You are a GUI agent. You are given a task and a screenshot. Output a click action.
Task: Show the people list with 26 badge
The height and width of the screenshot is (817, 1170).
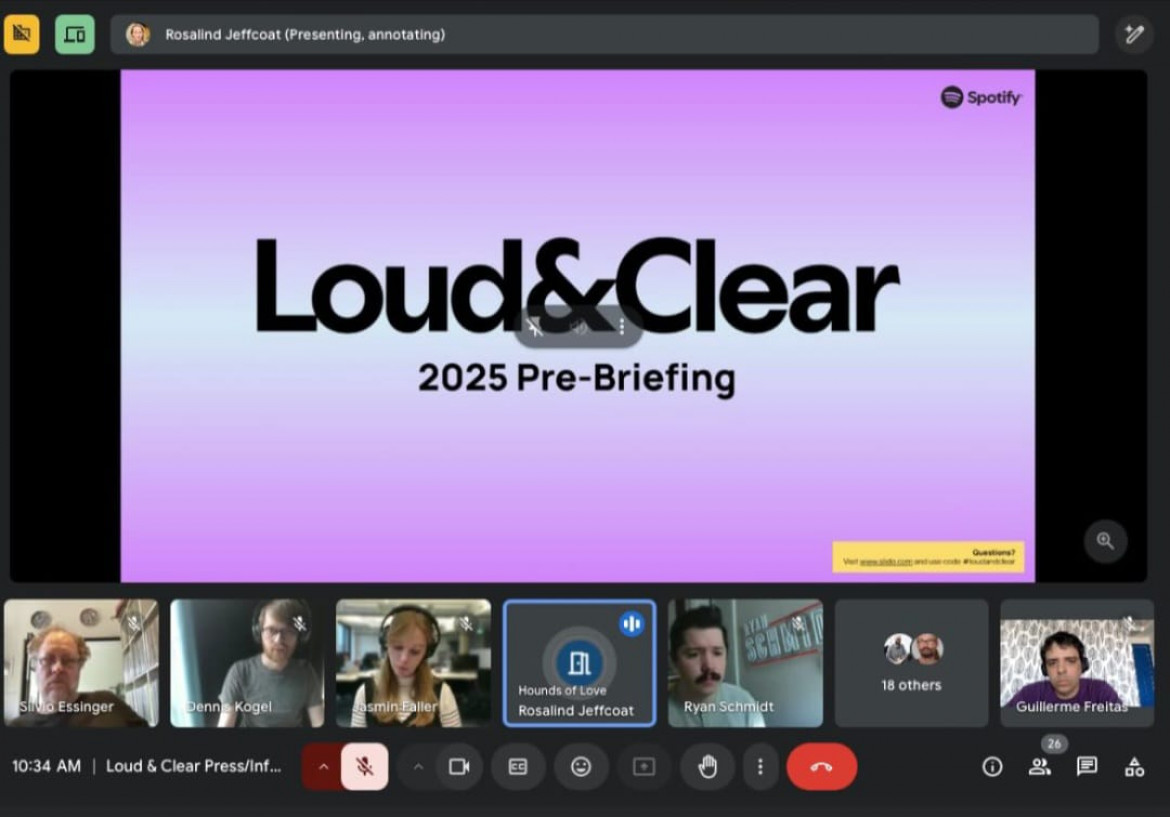coord(1040,766)
